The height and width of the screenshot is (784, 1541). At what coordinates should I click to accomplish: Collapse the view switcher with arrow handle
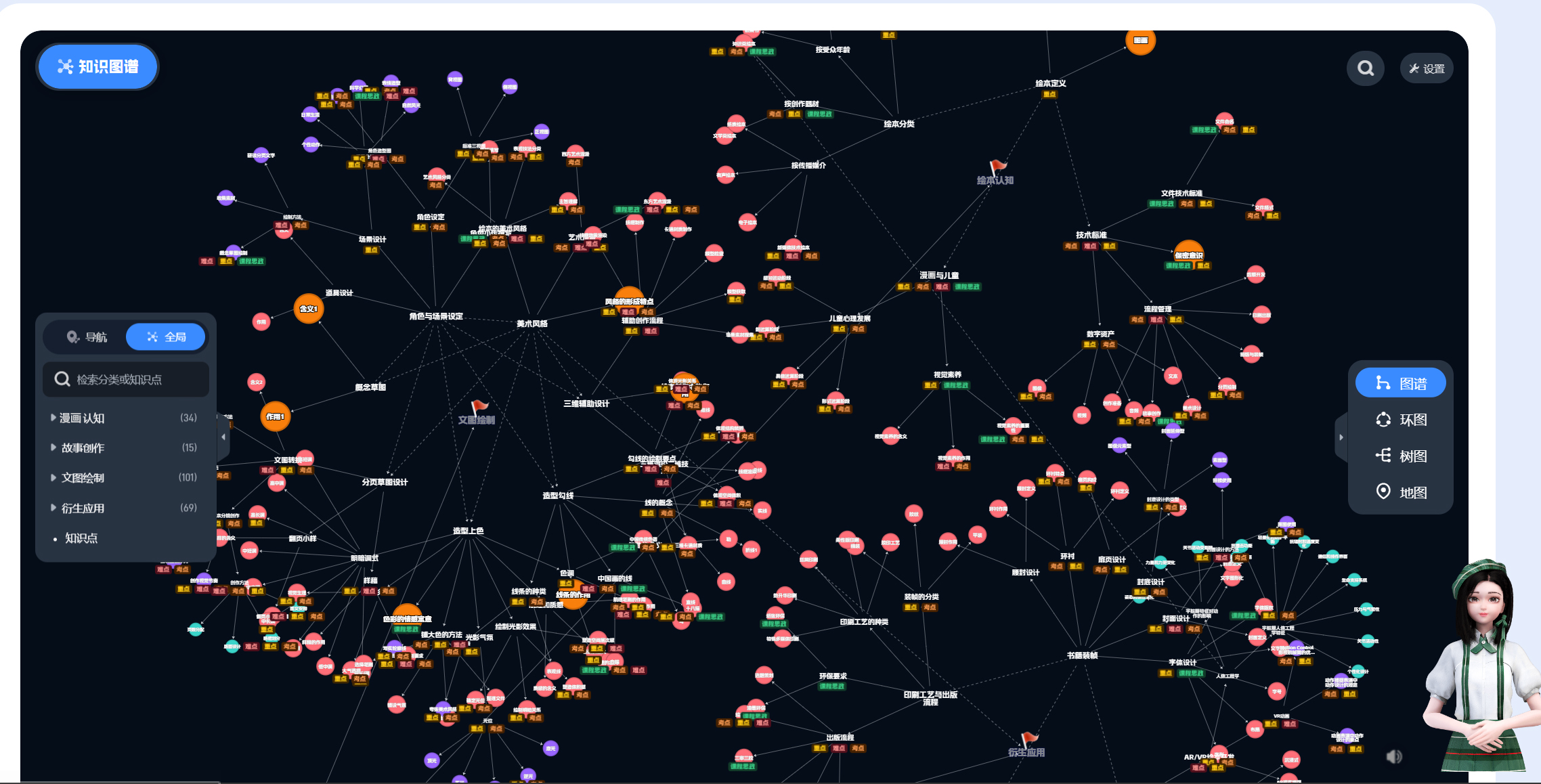1341,437
